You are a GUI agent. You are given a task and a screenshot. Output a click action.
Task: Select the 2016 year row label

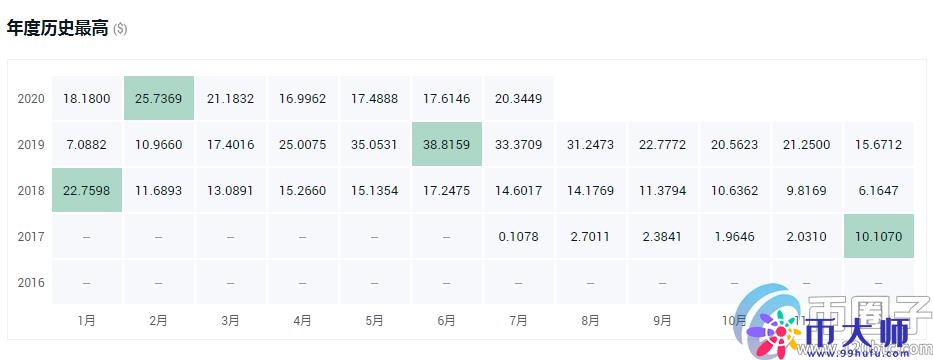pos(31,282)
